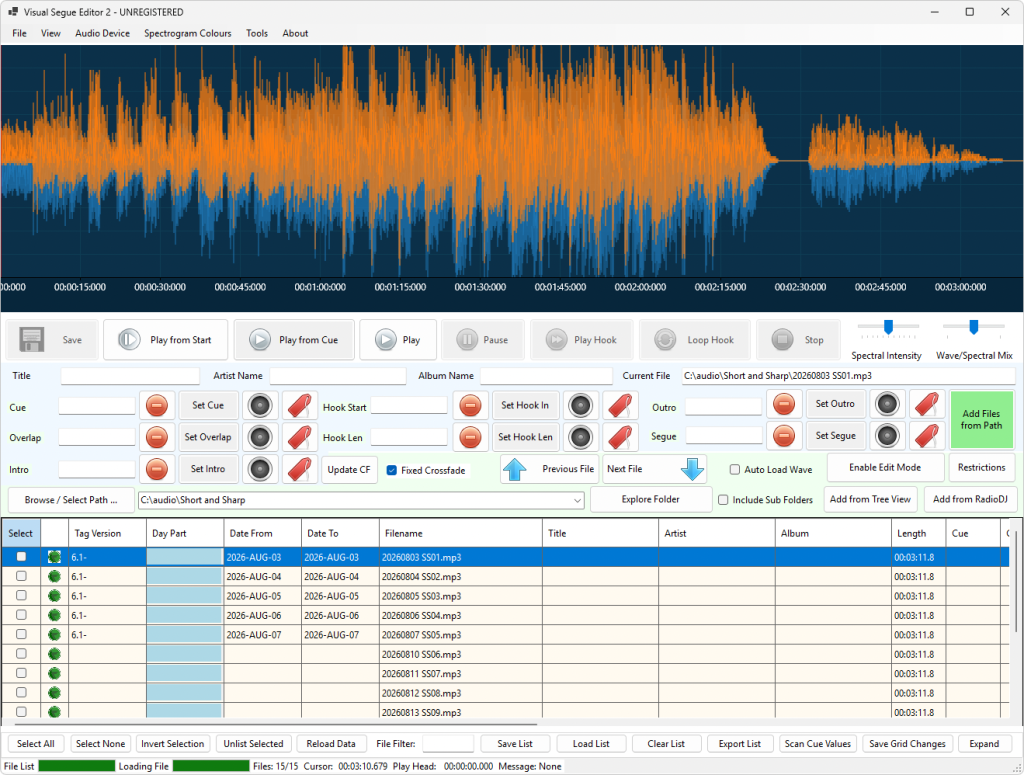Enable the Auto Load Wave checkbox

735,469
